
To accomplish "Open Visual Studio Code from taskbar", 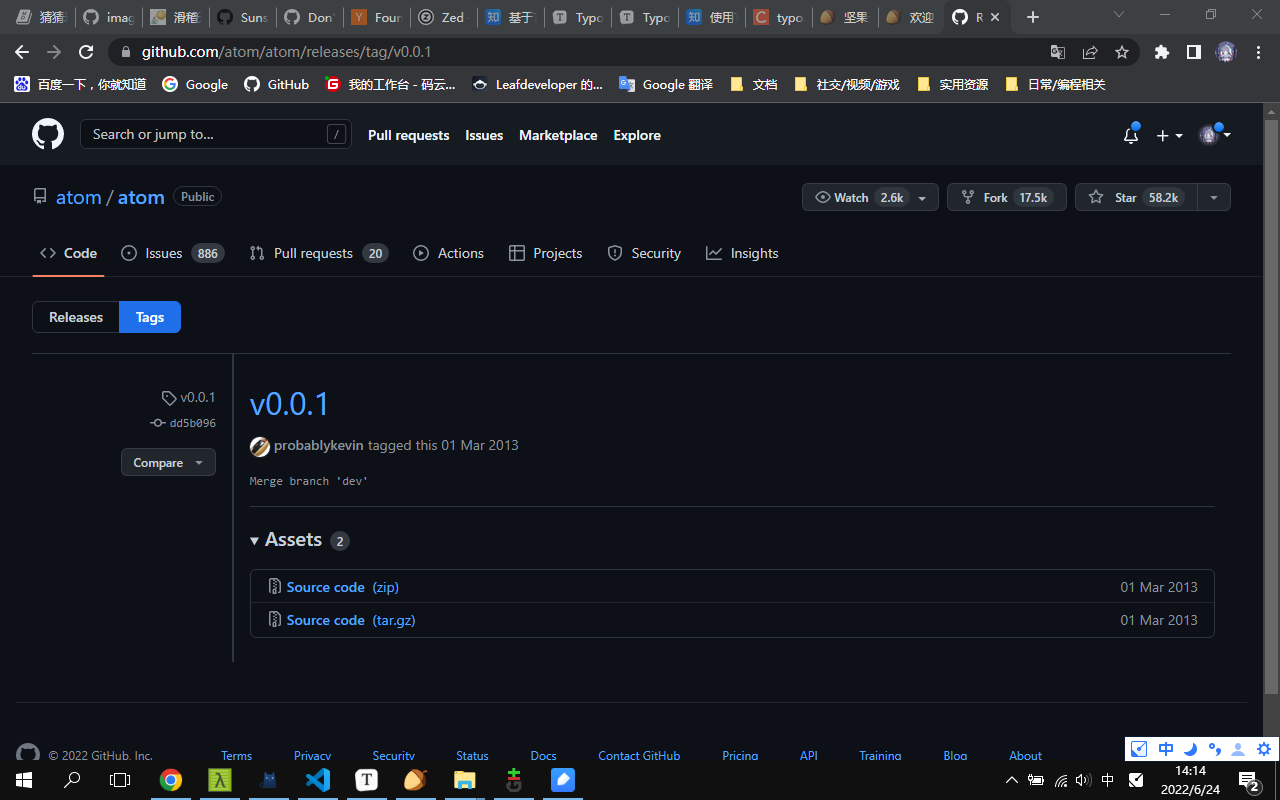I will tap(318, 780).
